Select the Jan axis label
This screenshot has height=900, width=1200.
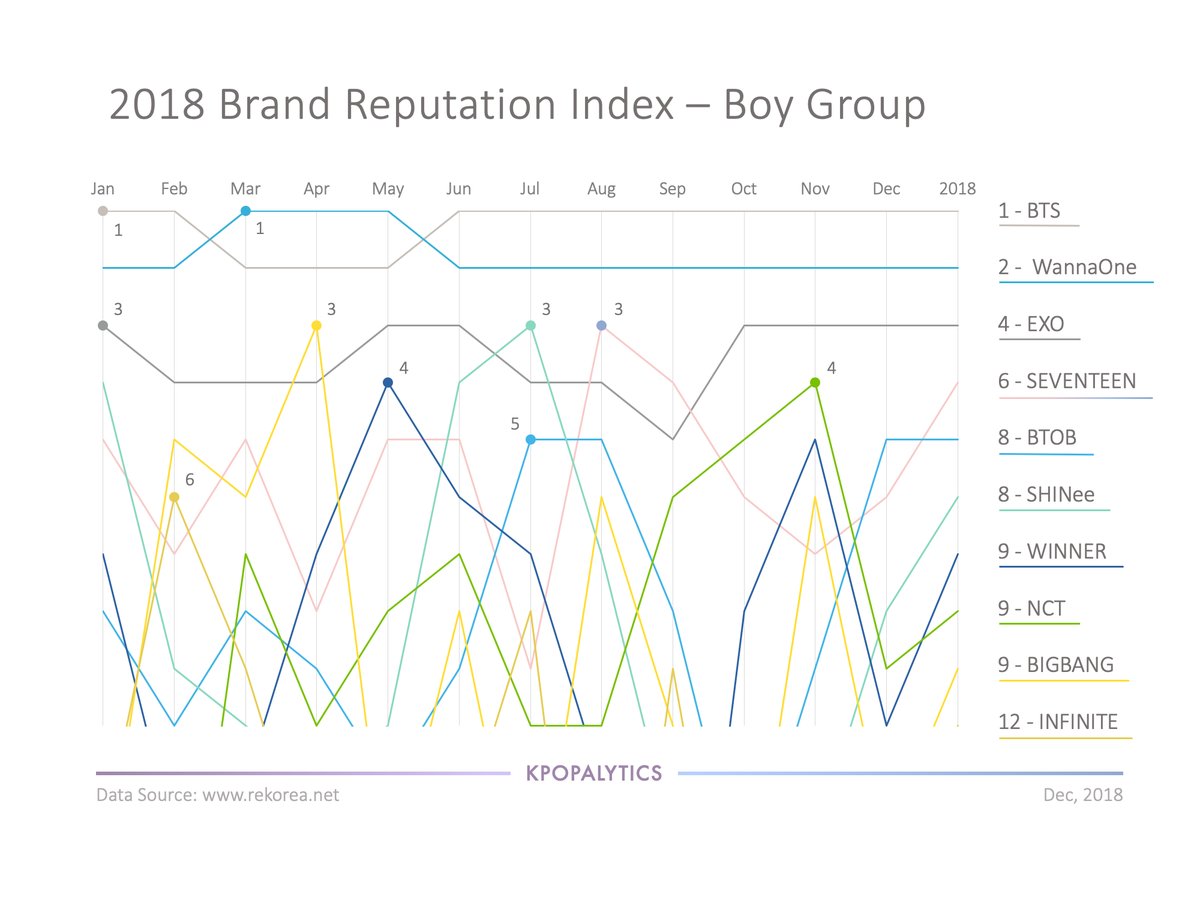pyautogui.click(x=102, y=189)
